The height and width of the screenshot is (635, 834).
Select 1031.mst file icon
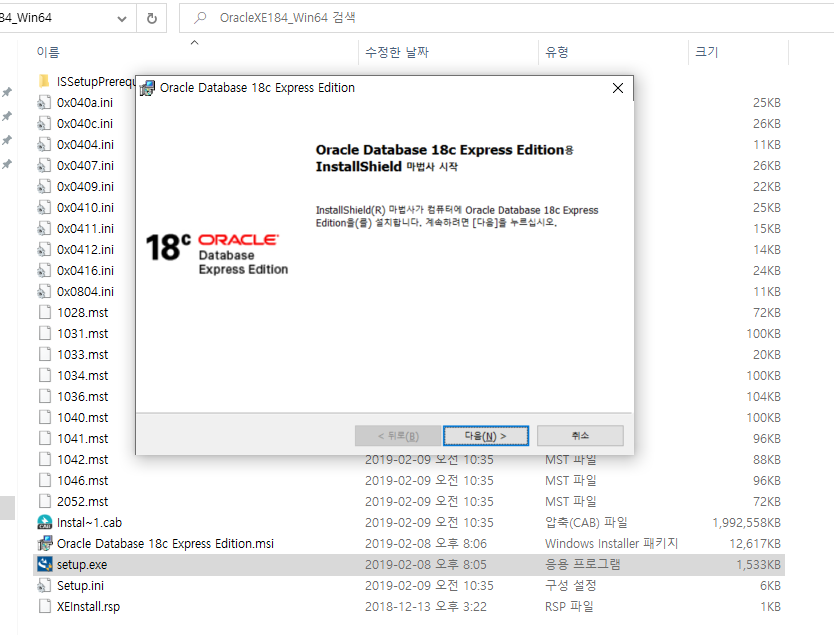[45, 333]
